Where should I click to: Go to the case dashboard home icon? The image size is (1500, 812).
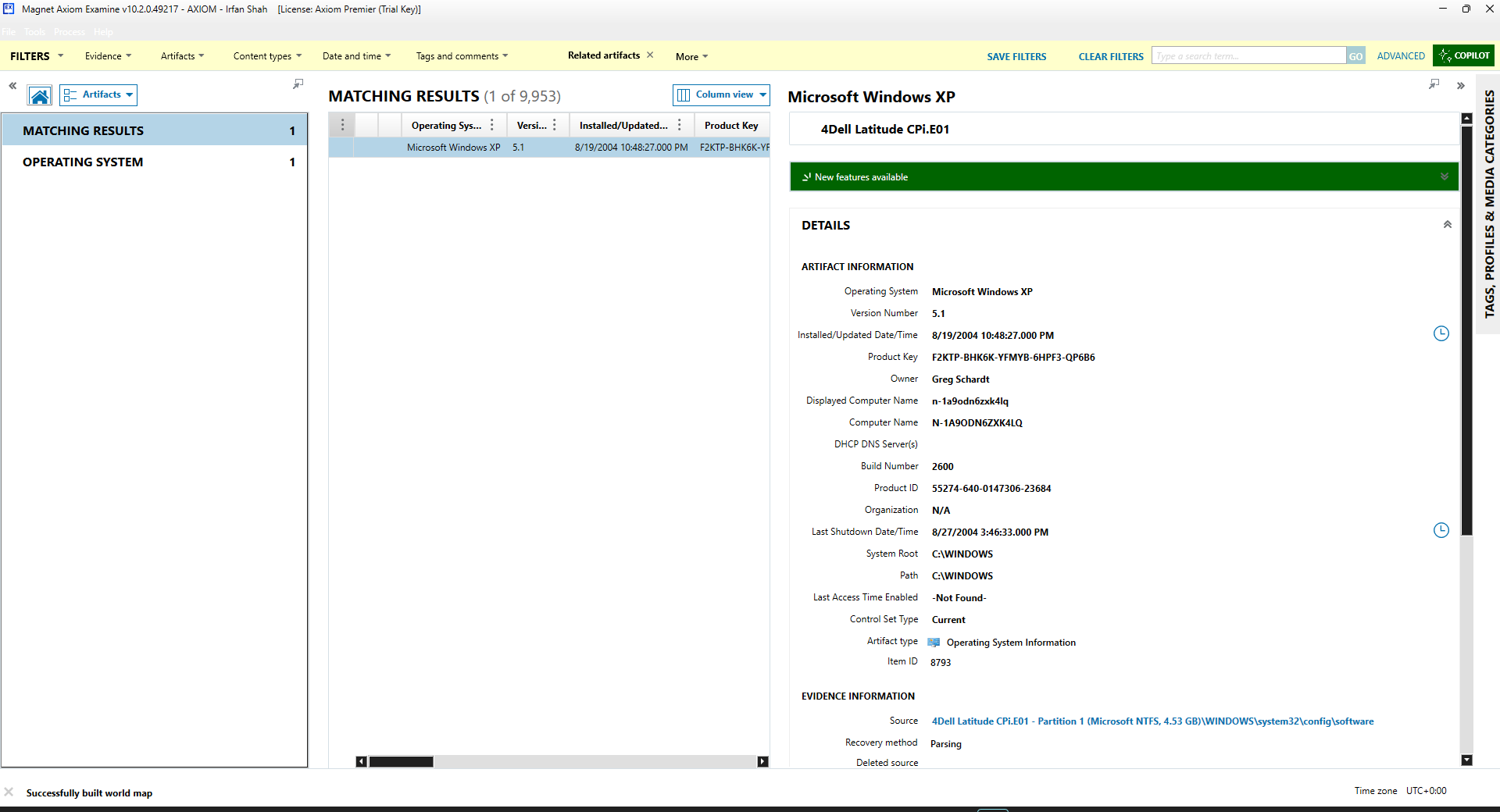[x=40, y=95]
